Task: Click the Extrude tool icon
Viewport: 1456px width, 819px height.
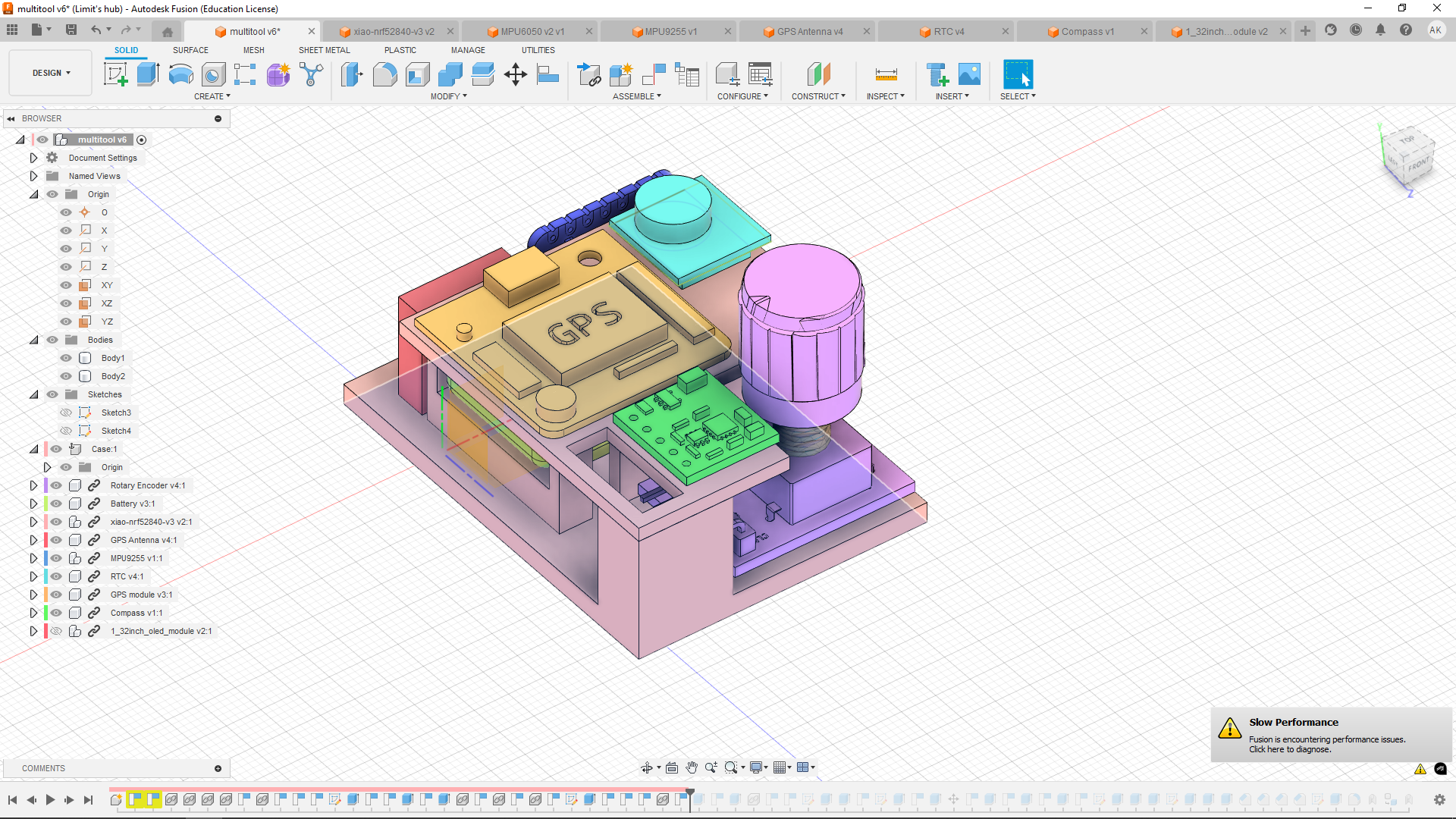Action: tap(148, 74)
